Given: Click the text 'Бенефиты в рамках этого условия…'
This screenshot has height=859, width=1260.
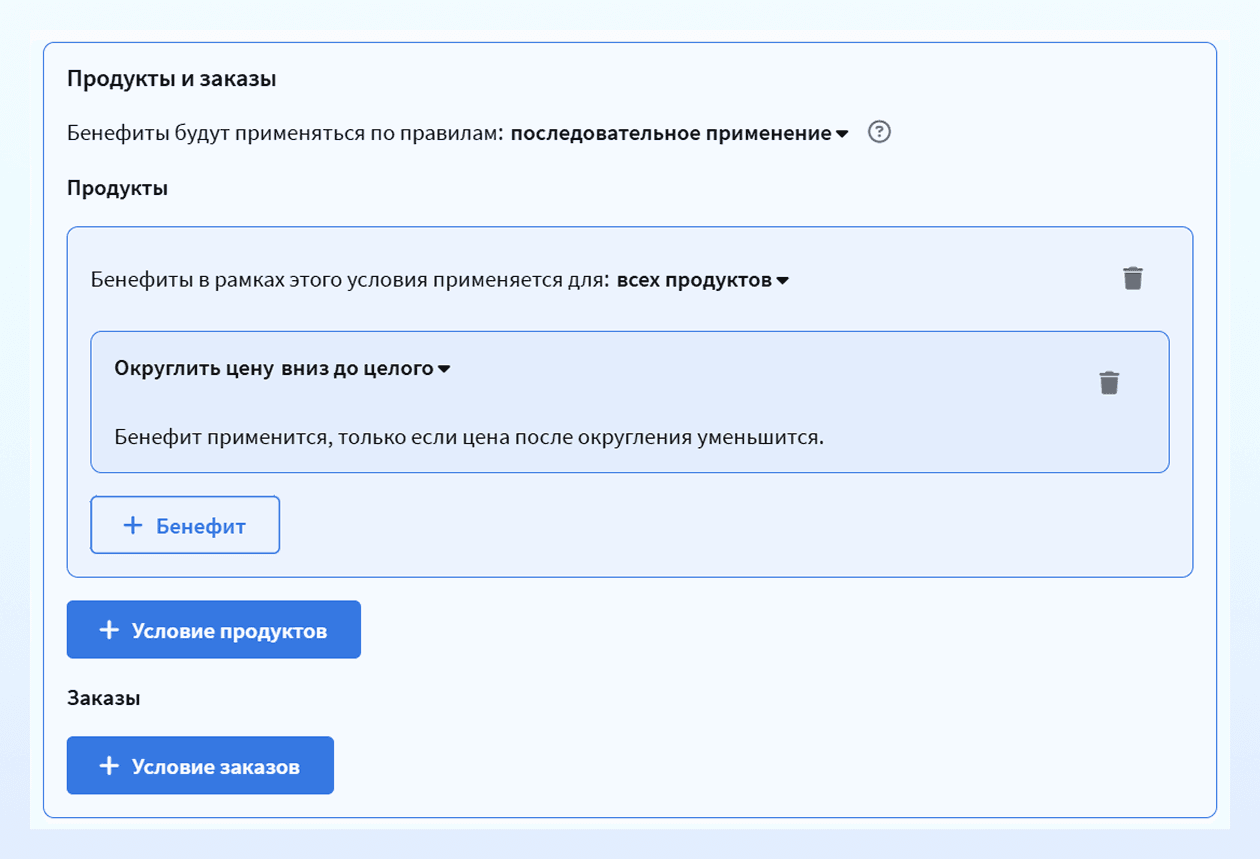Looking at the screenshot, I should pyautogui.click(x=350, y=280).
